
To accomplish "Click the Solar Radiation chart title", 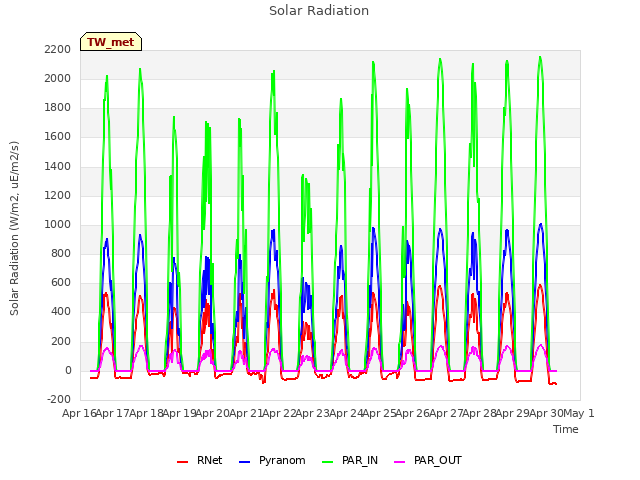I will pyautogui.click(x=319, y=11).
